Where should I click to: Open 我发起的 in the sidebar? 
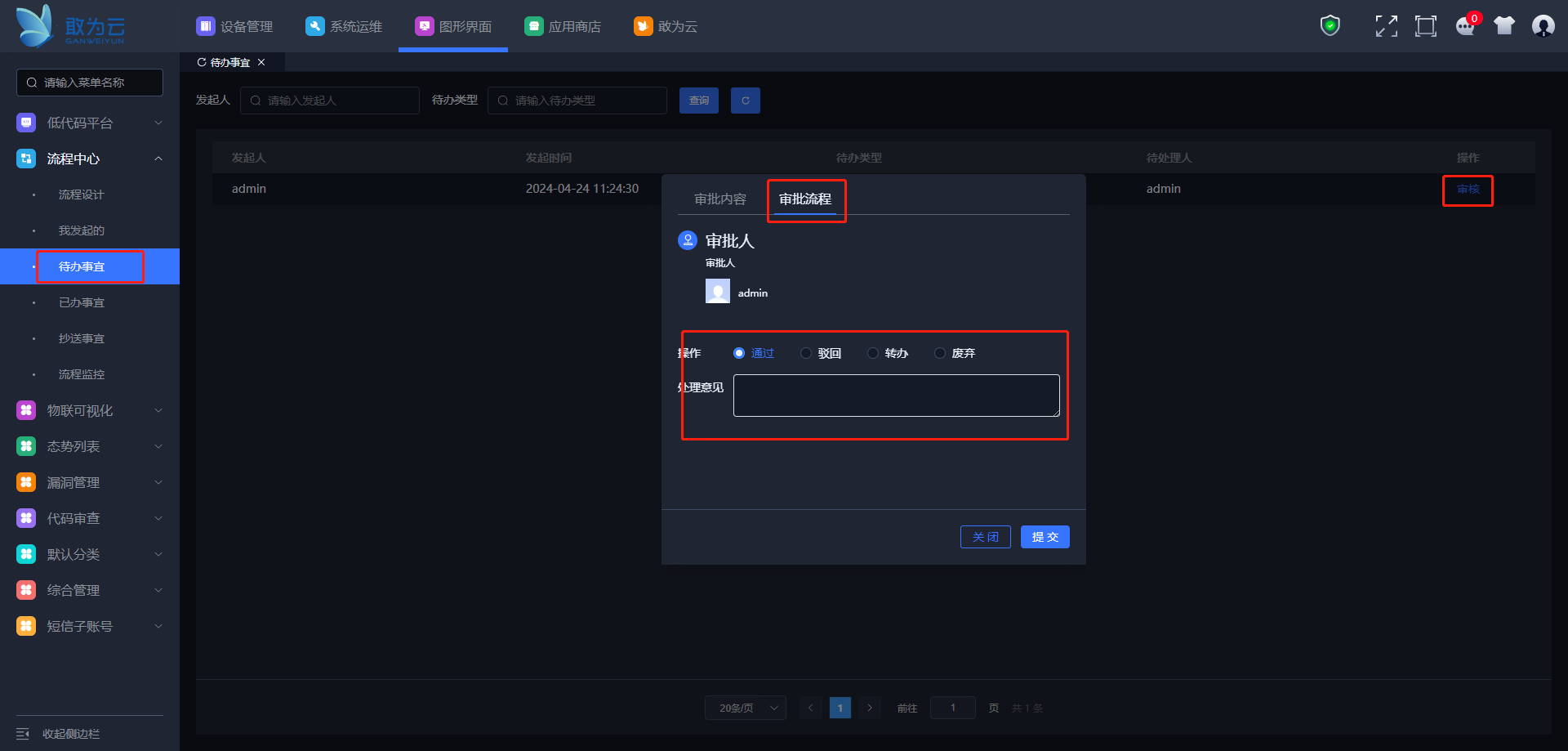[x=82, y=230]
